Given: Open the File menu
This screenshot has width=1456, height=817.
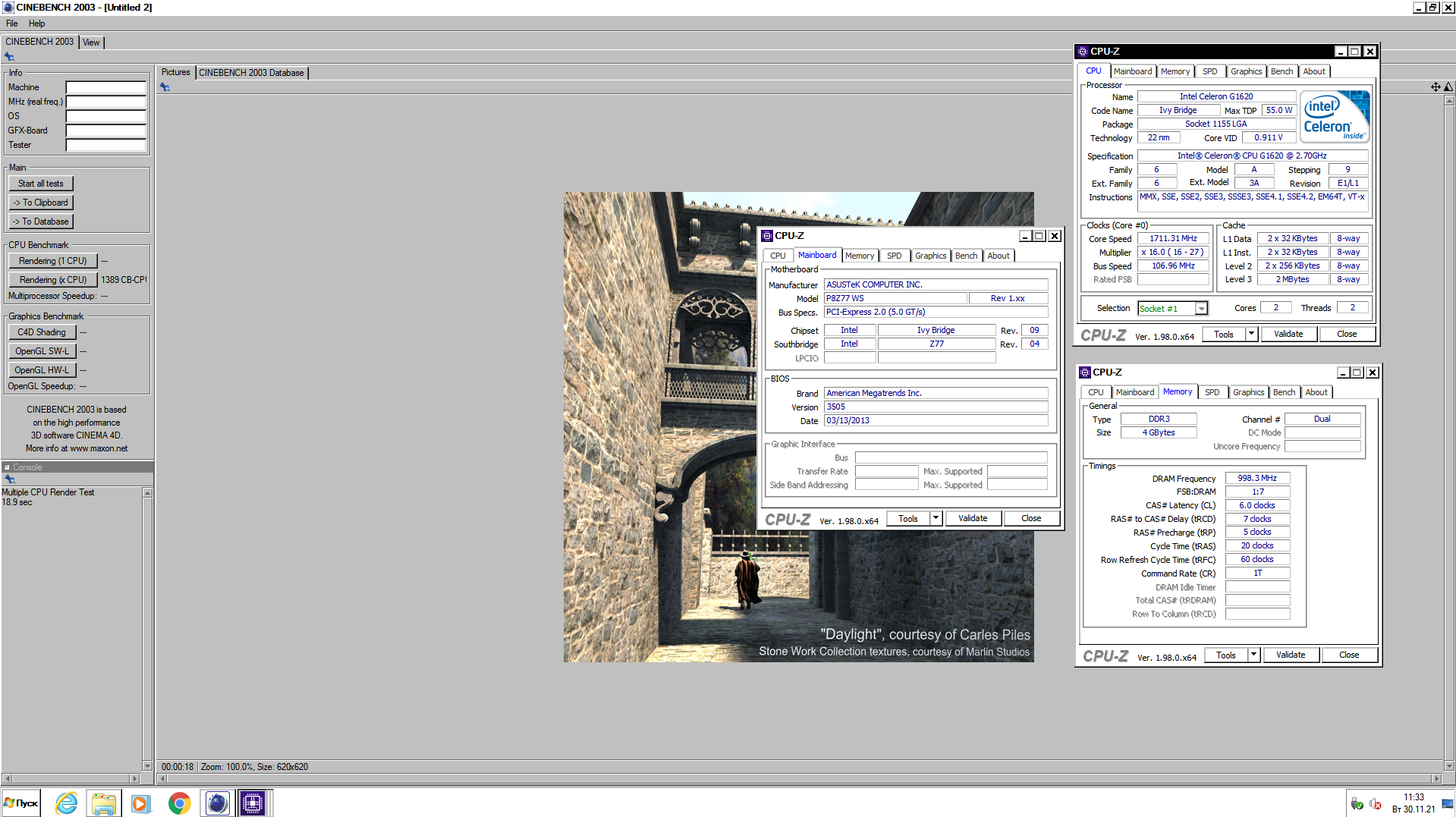Looking at the screenshot, I should (12, 24).
